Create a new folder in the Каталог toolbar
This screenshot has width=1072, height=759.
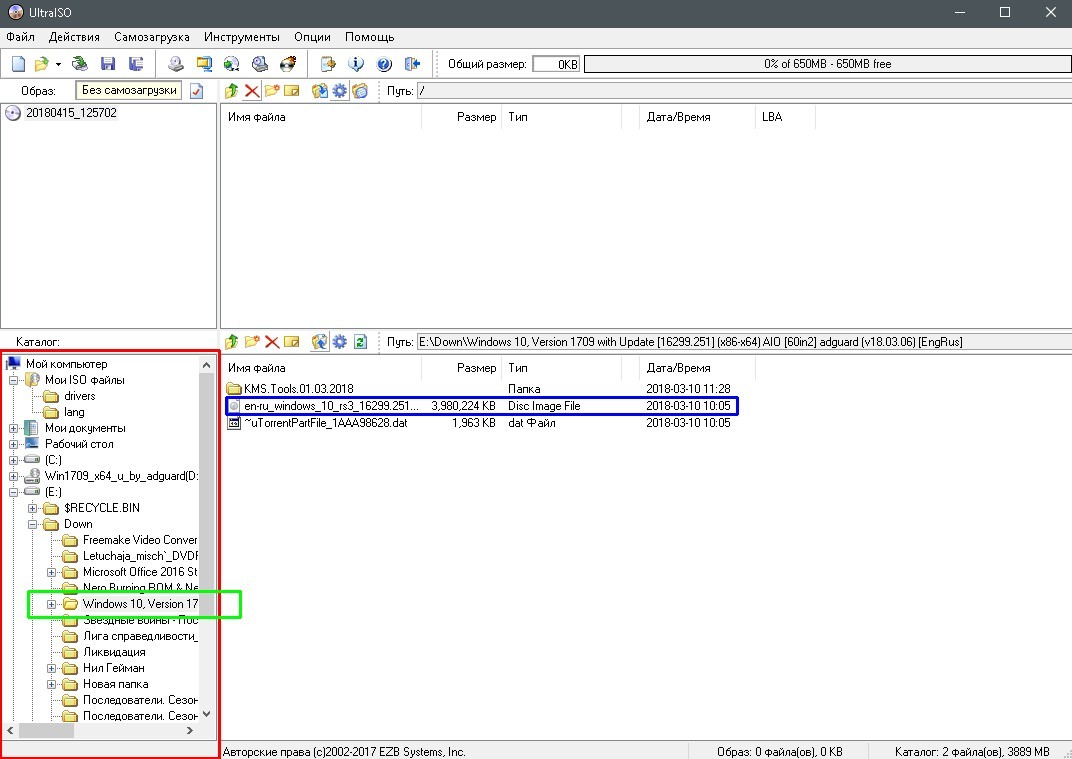(x=252, y=342)
